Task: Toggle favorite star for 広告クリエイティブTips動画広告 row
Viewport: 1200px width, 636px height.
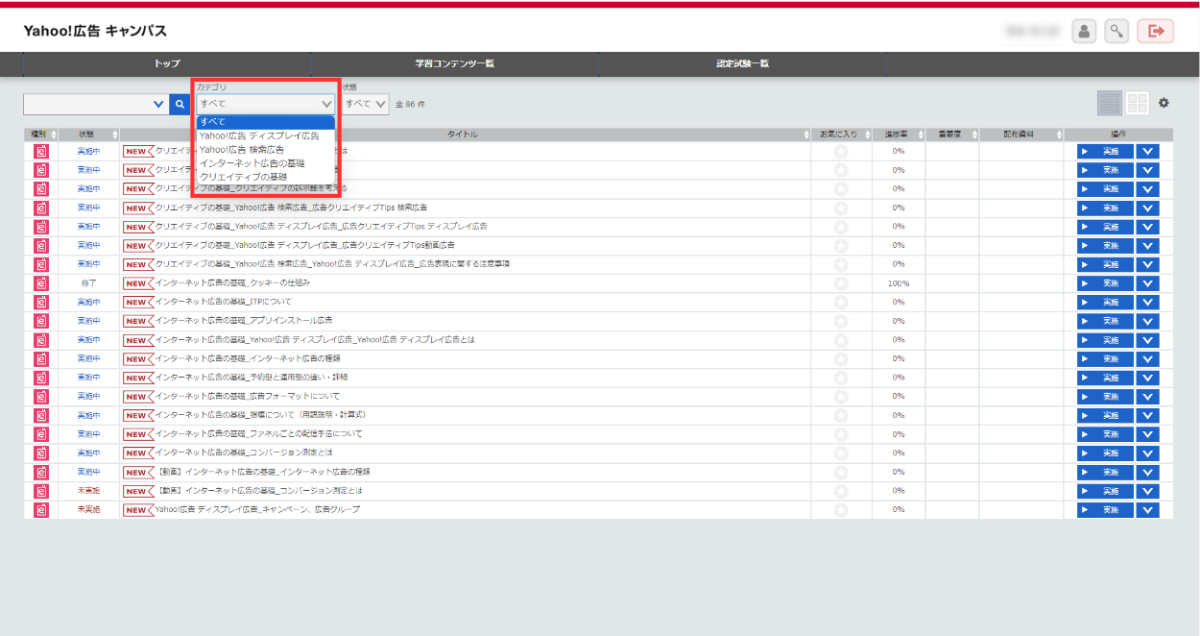Action: click(x=840, y=245)
